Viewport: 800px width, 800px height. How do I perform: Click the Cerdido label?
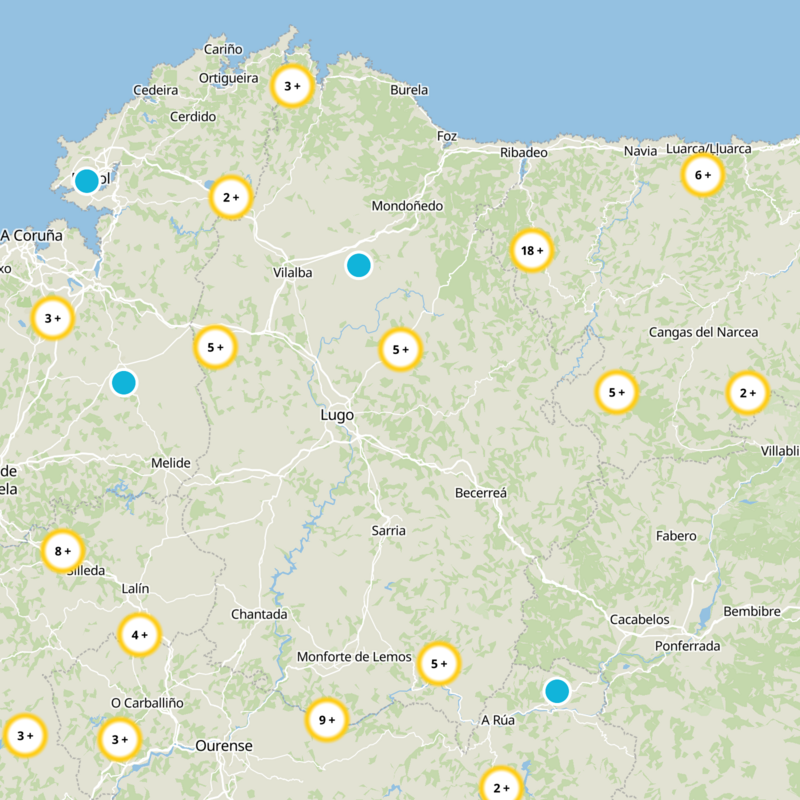[193, 117]
